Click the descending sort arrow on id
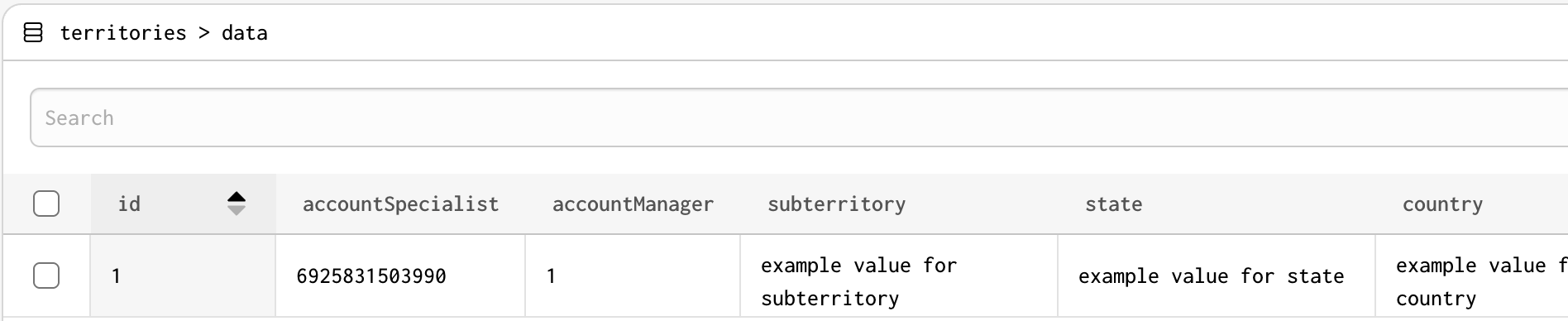Image resolution: width=1568 pixels, height=321 pixels. [237, 211]
